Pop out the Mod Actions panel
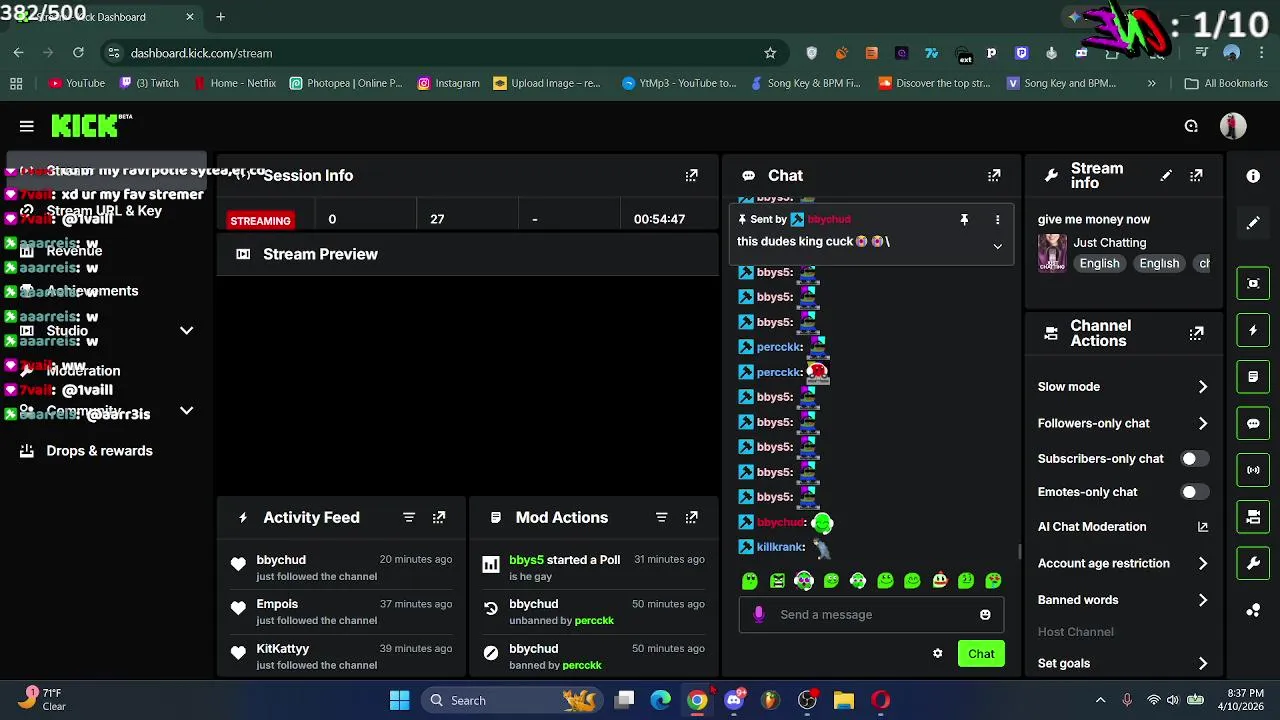1280x720 pixels. click(691, 517)
